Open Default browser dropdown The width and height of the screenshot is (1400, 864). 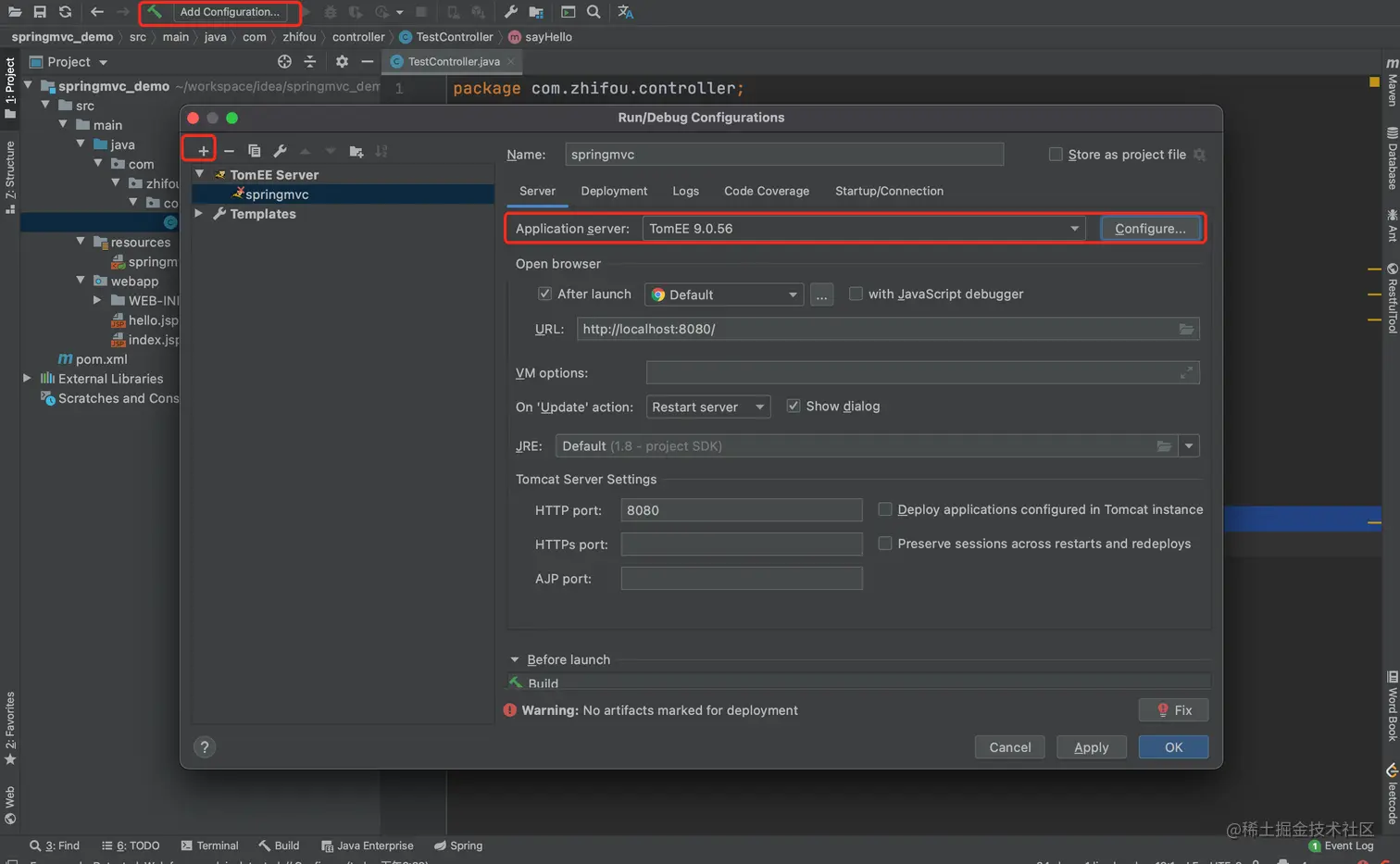click(724, 294)
